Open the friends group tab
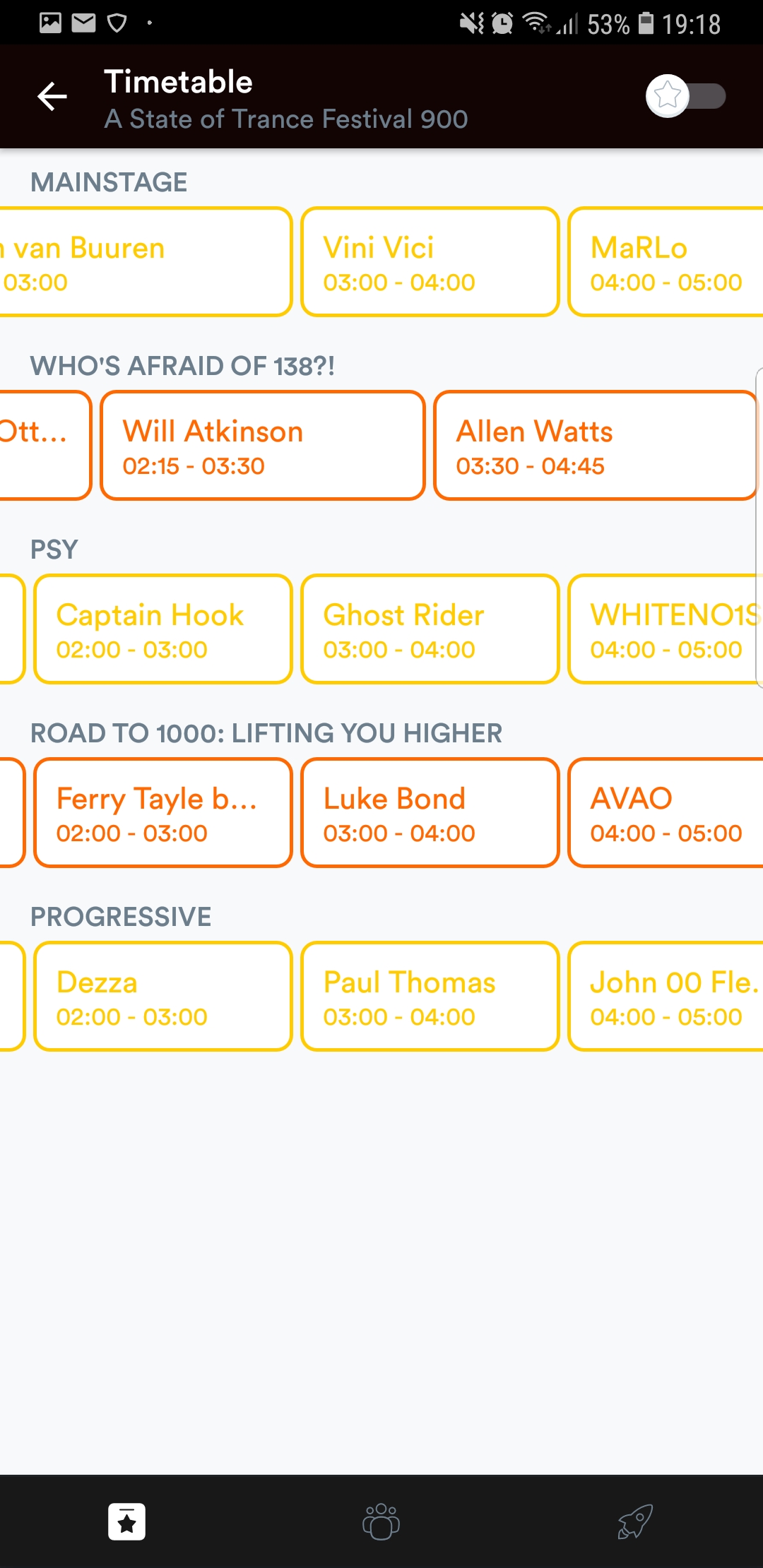 [x=381, y=1521]
